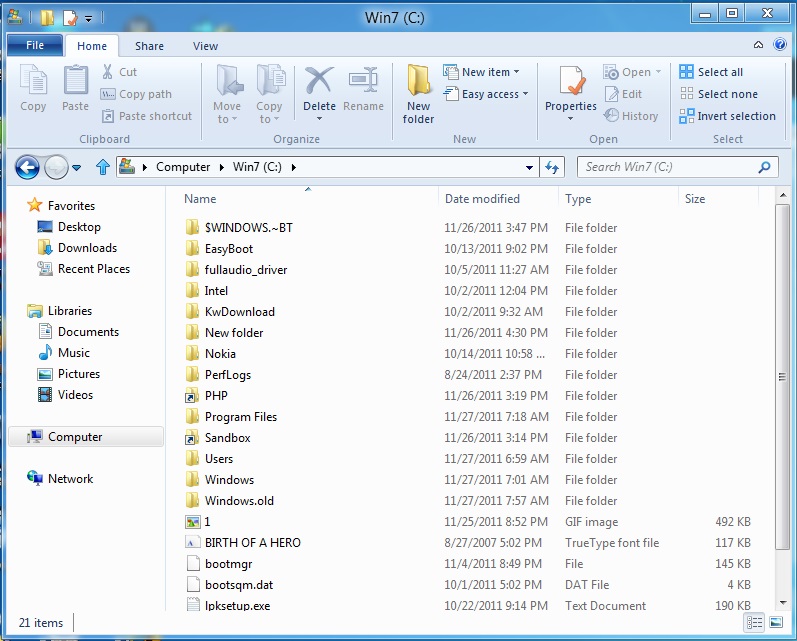Screen dimensions: 797x641
Task: Sort by Size column header
Action: click(695, 199)
